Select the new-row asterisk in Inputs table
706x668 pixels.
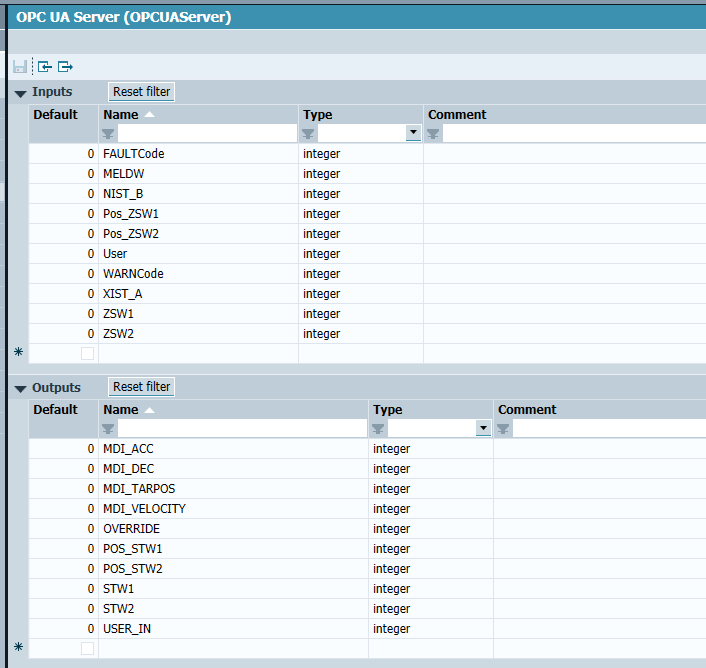tap(18, 352)
